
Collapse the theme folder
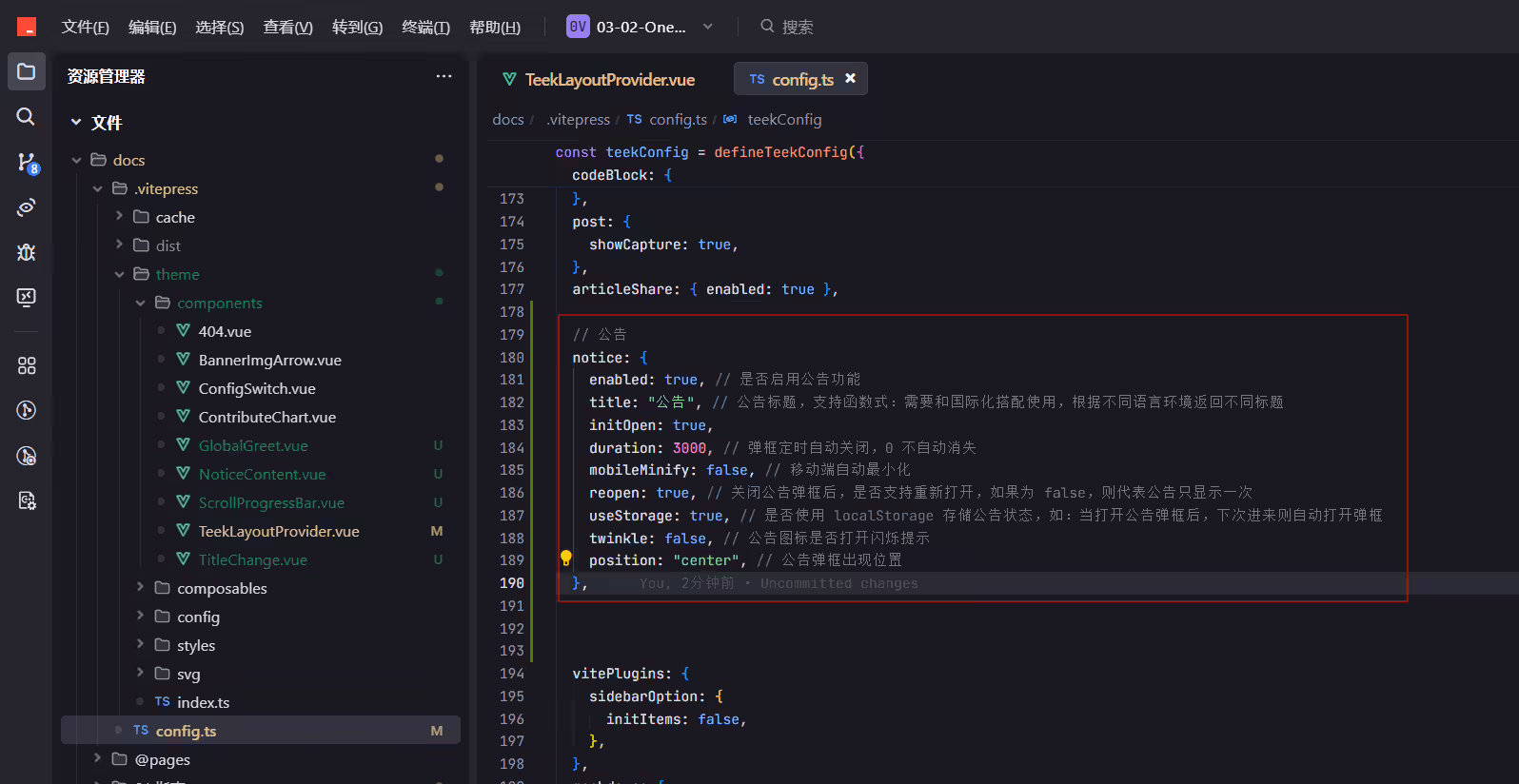click(119, 274)
